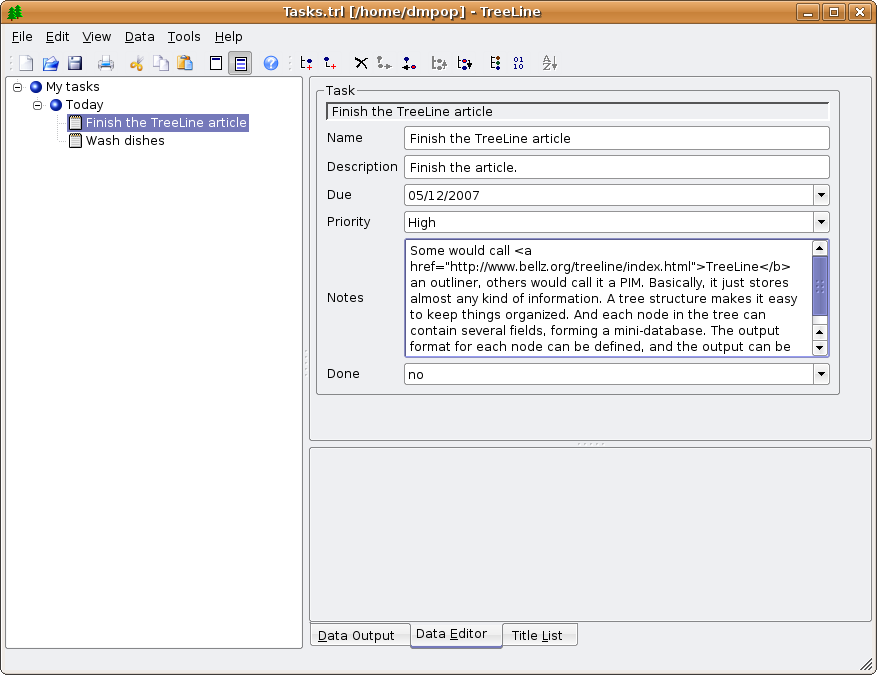The height and width of the screenshot is (675, 877).
Task: Click into the Name input field
Action: (x=616, y=138)
